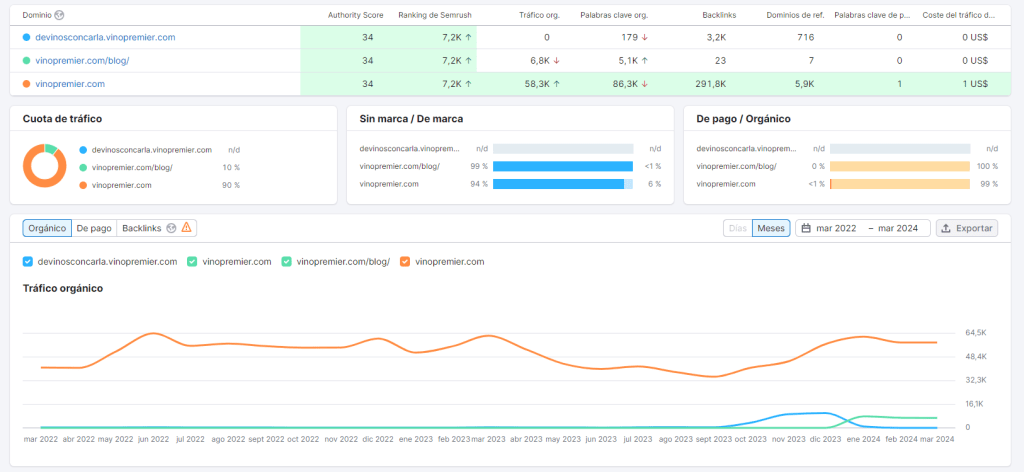
Task: Select the Meses view toggle
Action: point(771,228)
